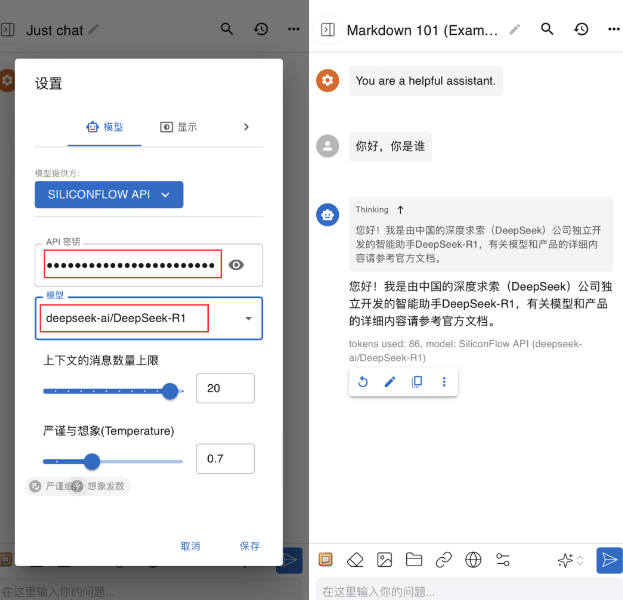Viewport: 623px width, 600px height.
Task: Click the user message 你好，你是谁
Action: coord(390,146)
